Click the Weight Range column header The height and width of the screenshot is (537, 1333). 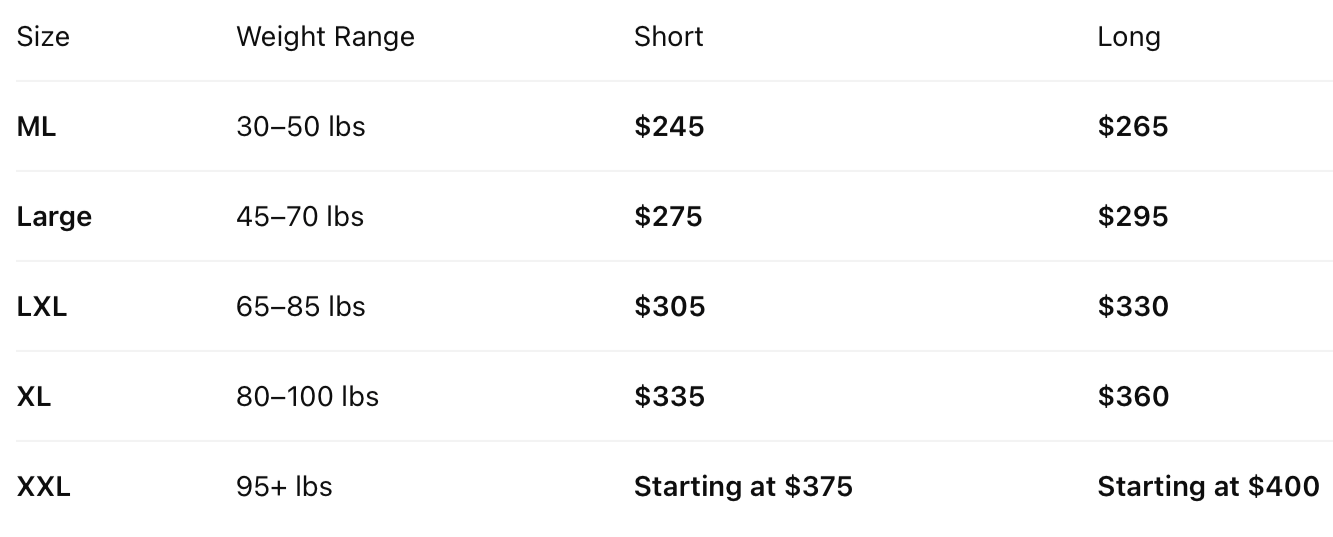[x=325, y=37]
